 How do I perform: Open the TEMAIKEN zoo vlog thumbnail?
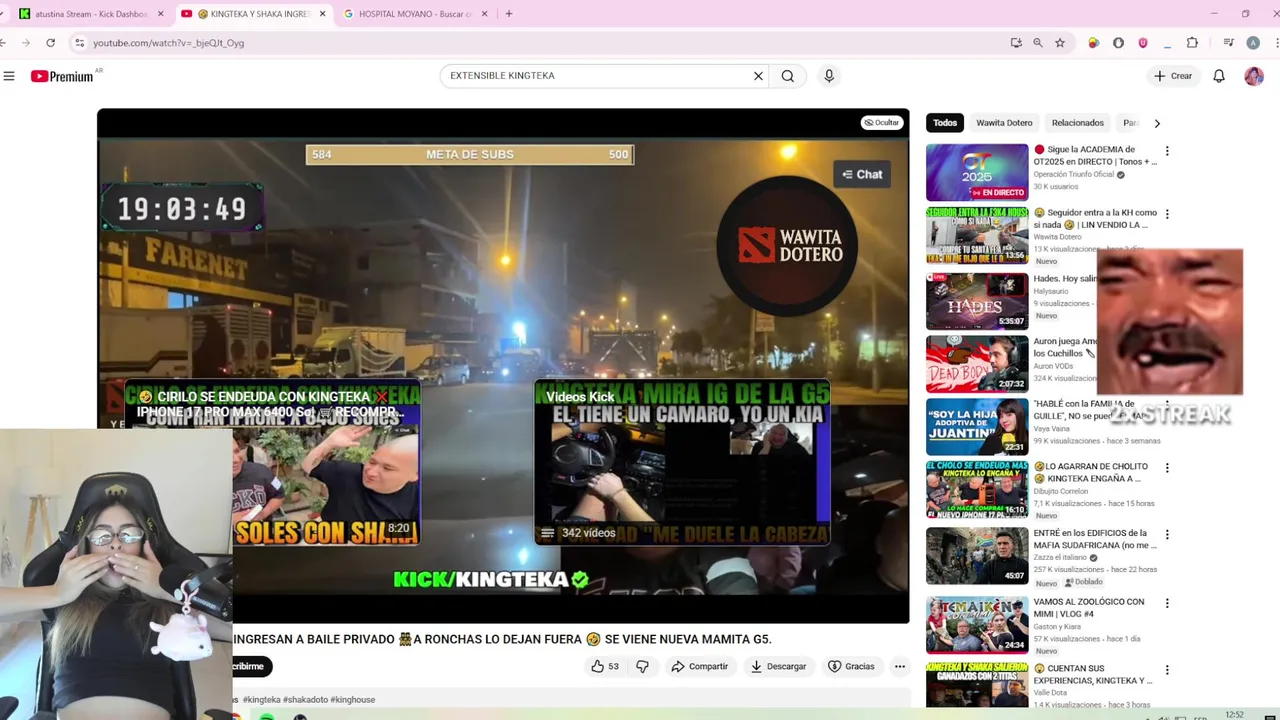[977, 625]
